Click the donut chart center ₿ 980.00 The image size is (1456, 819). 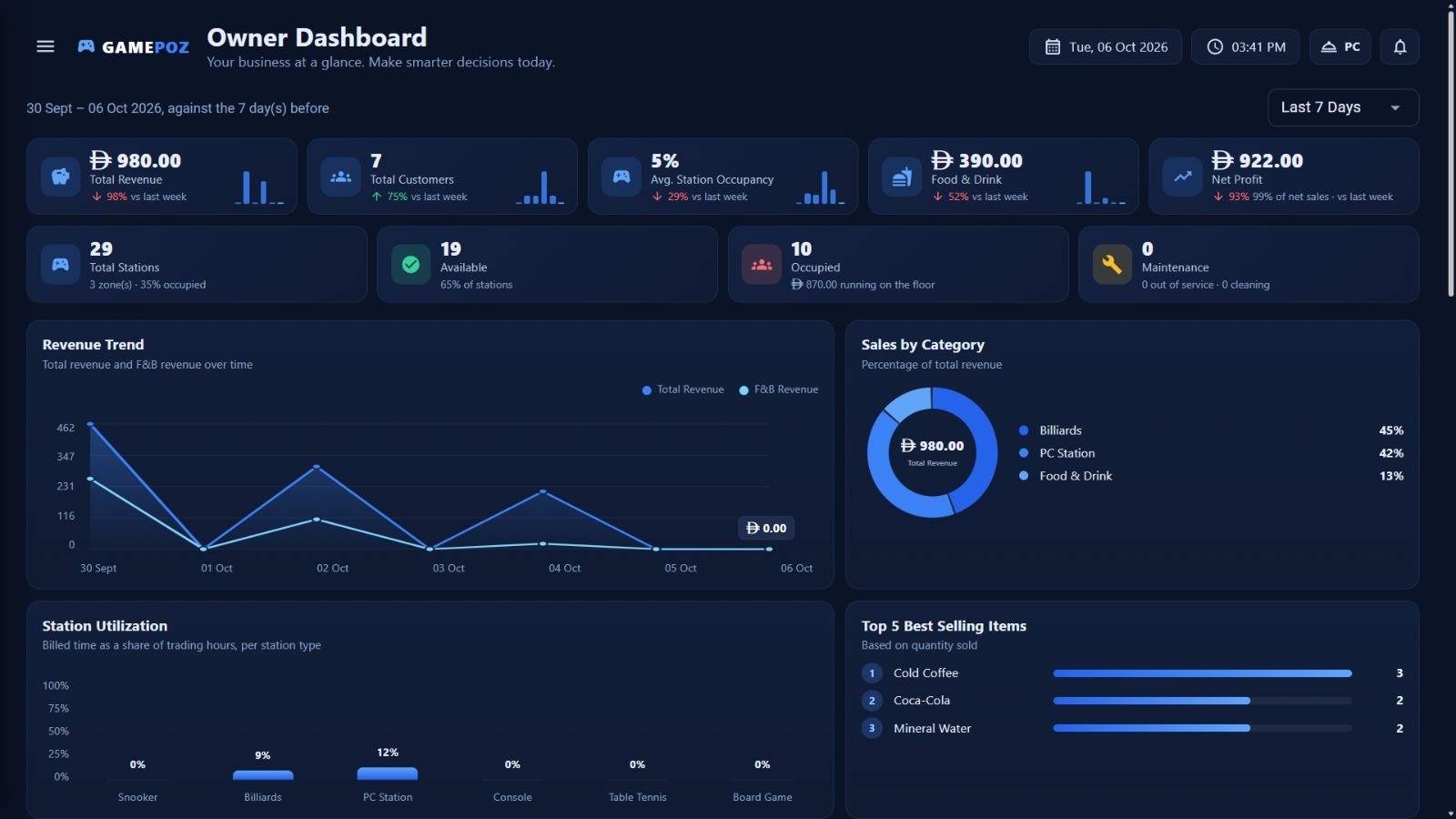(932, 446)
